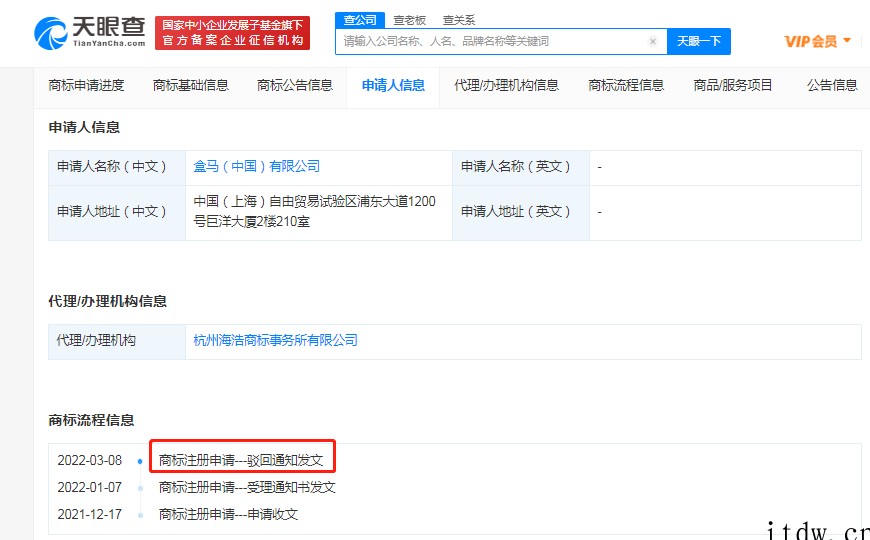Click the 天眼一下 search button
Viewport: 870px width, 540px height.
tap(699, 41)
